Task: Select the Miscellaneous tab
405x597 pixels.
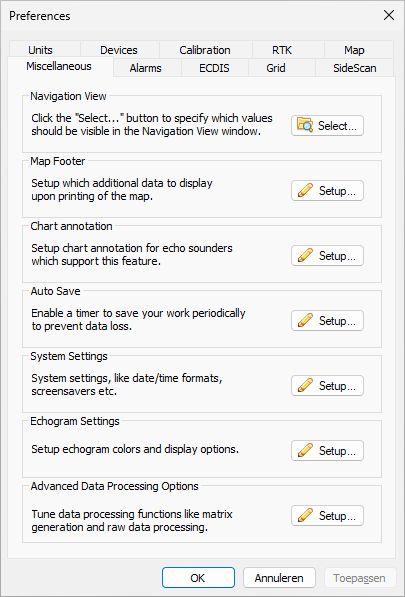Action: [x=59, y=66]
